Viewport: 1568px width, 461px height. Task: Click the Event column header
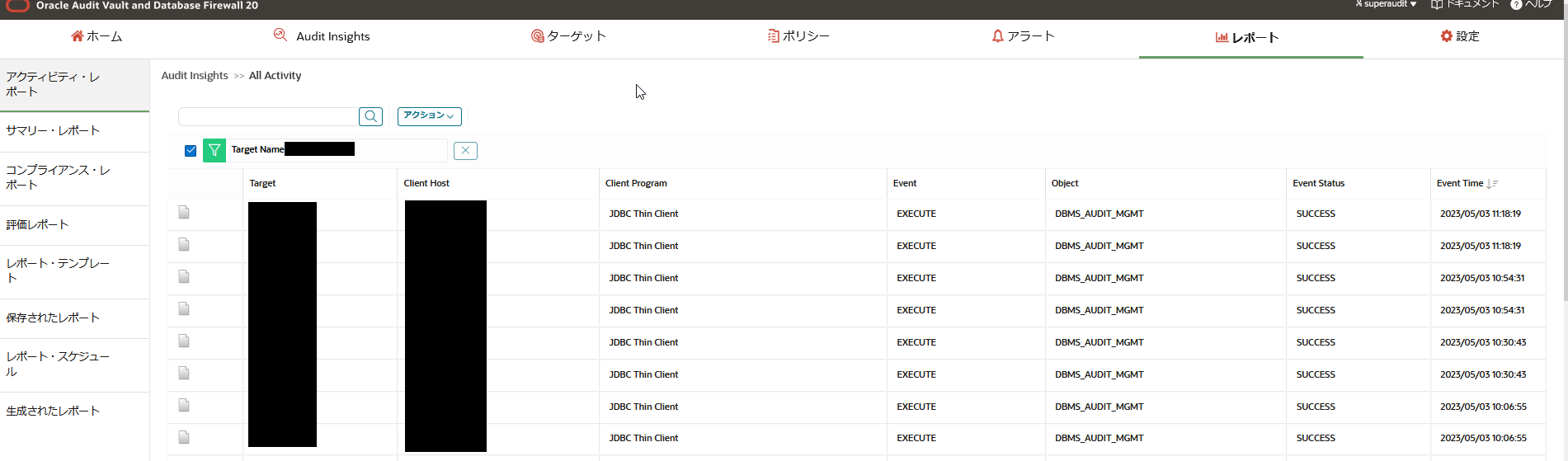905,184
